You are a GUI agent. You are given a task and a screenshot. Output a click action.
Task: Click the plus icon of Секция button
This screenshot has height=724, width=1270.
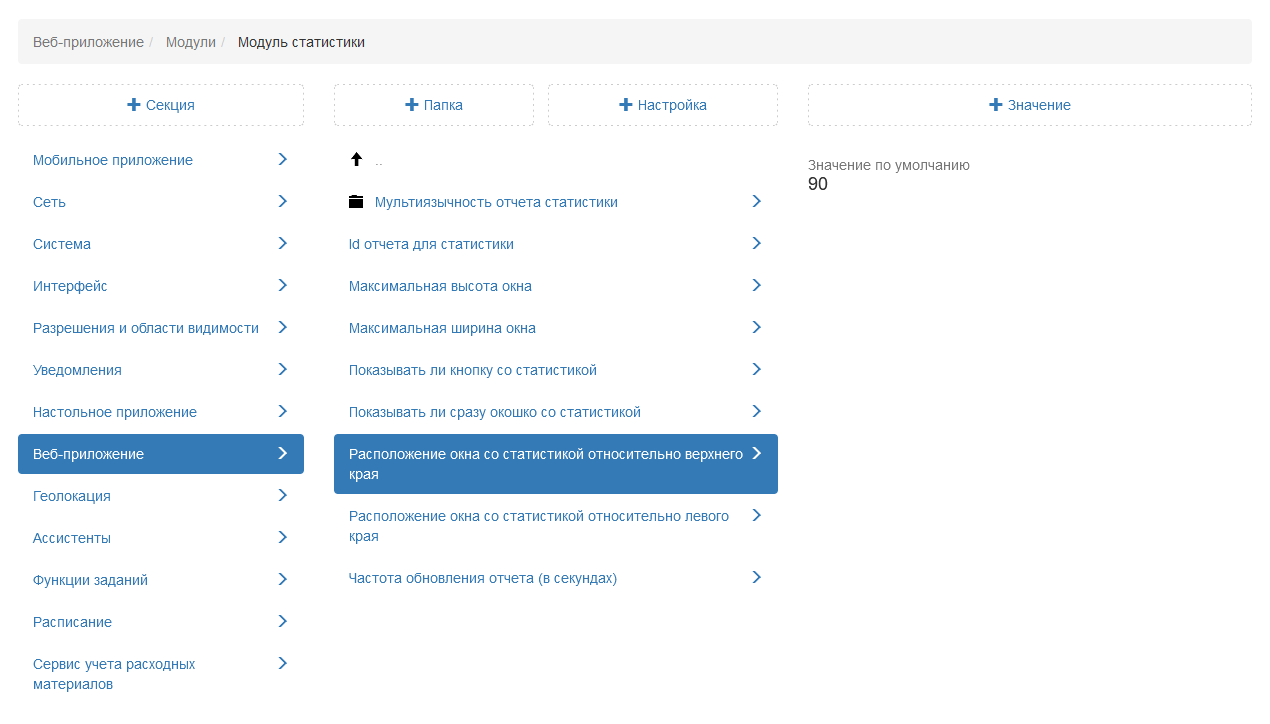tap(134, 105)
